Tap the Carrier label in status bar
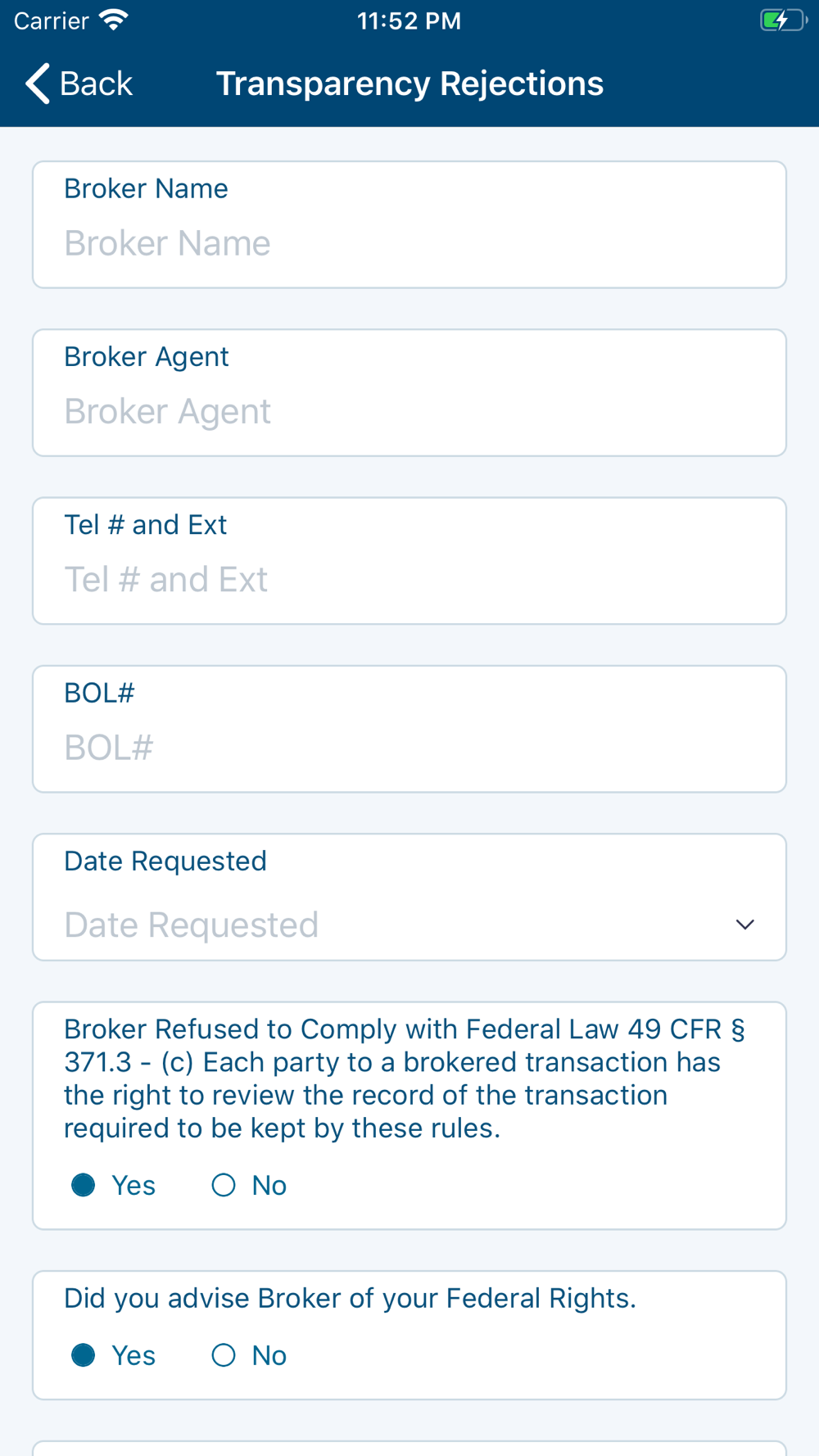 [x=51, y=20]
